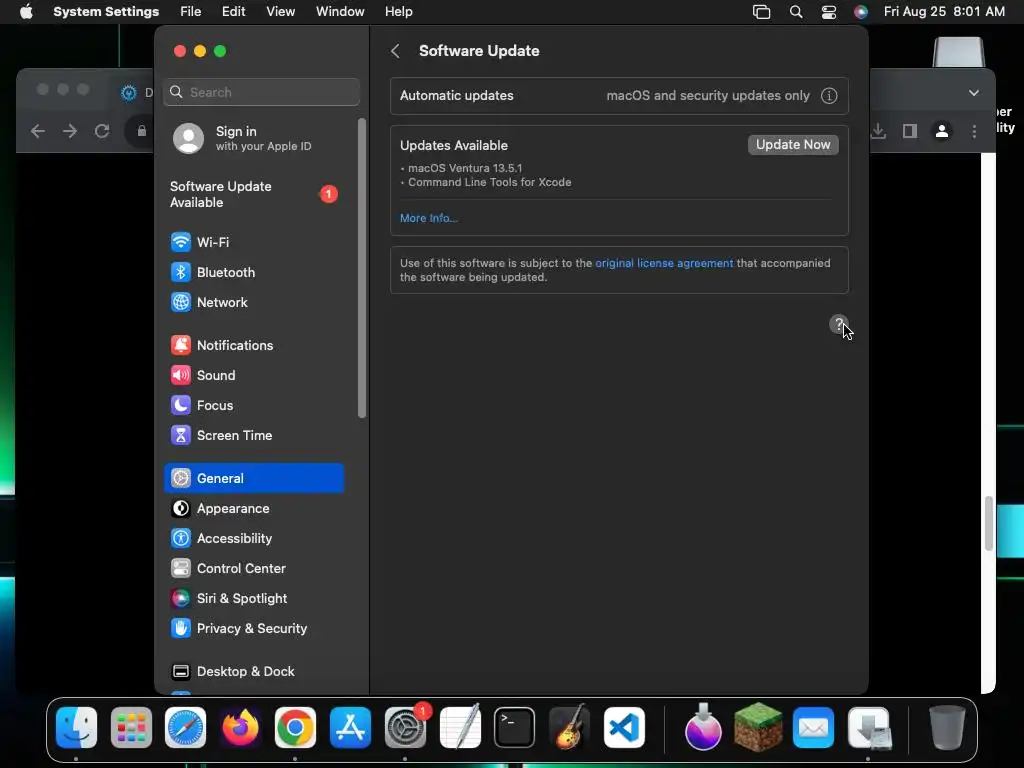
Task: Launch GarageBand from the Dock
Action: click(569, 728)
